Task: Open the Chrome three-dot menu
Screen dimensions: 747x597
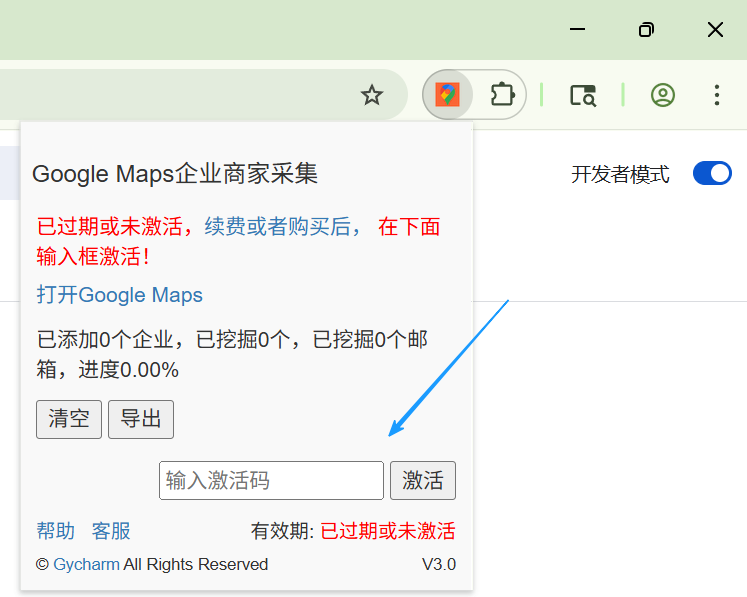Action: click(717, 95)
